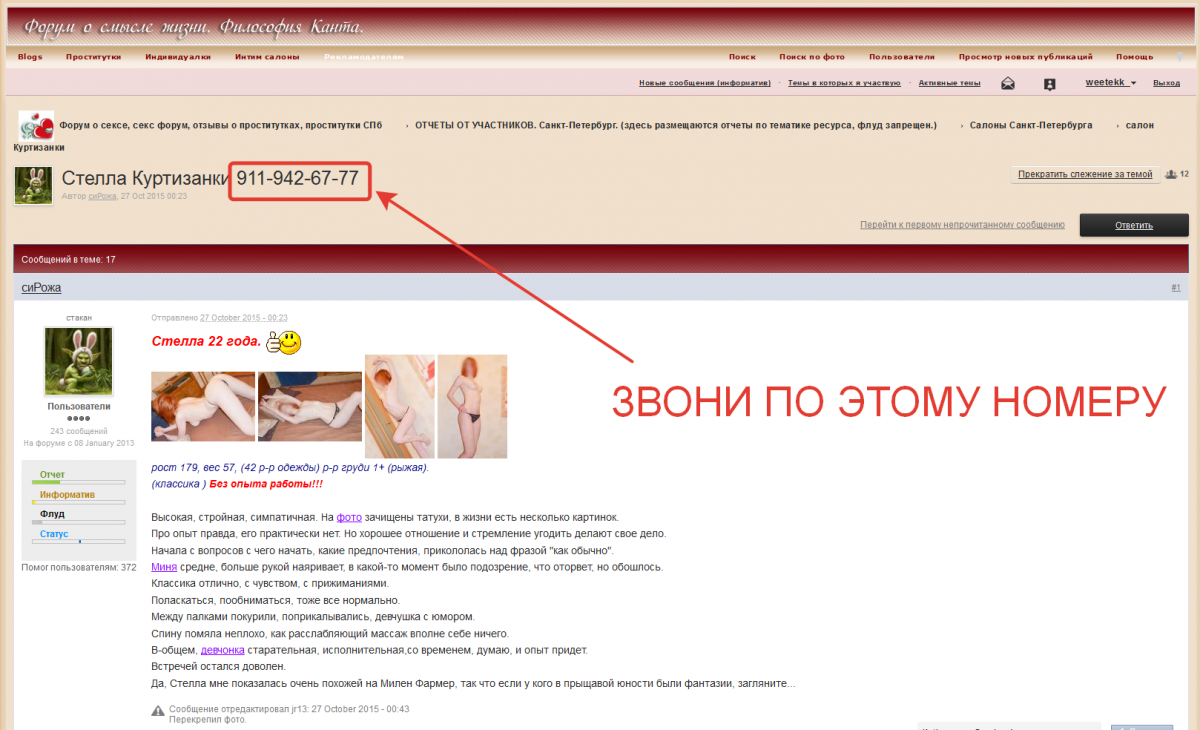Click the topic followers icon showing 12
This screenshot has width=1200, height=730.
click(x=1172, y=174)
